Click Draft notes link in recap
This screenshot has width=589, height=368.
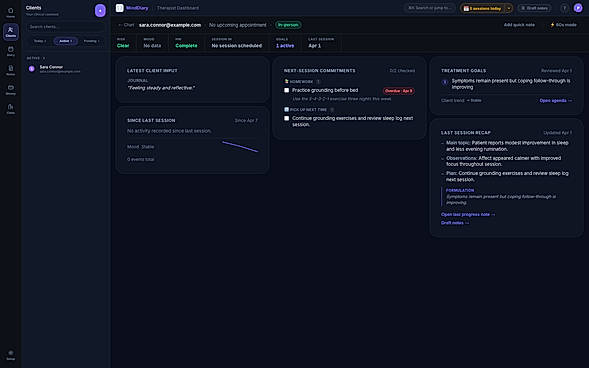[x=455, y=223]
